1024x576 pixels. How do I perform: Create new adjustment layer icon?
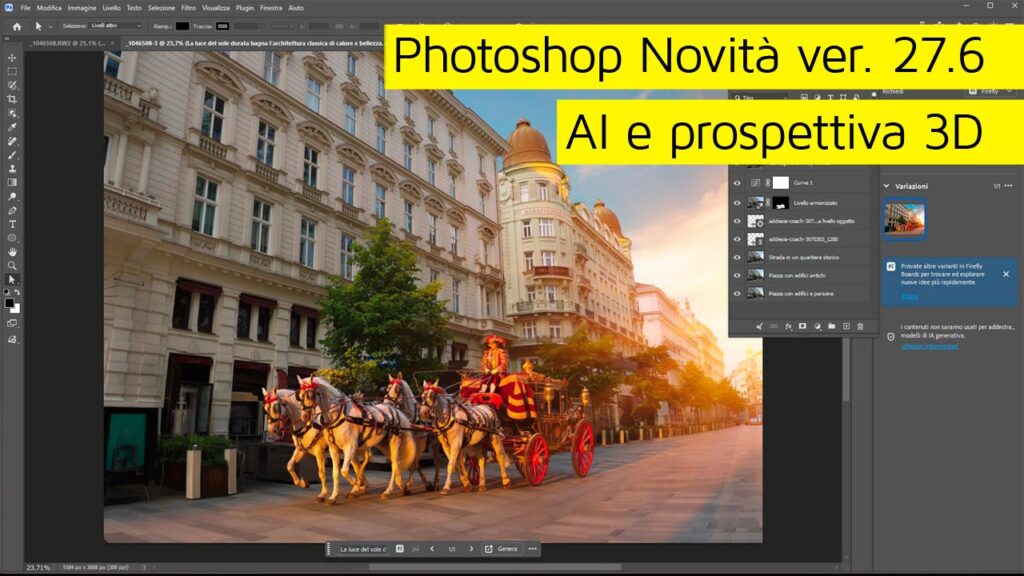[x=817, y=326]
